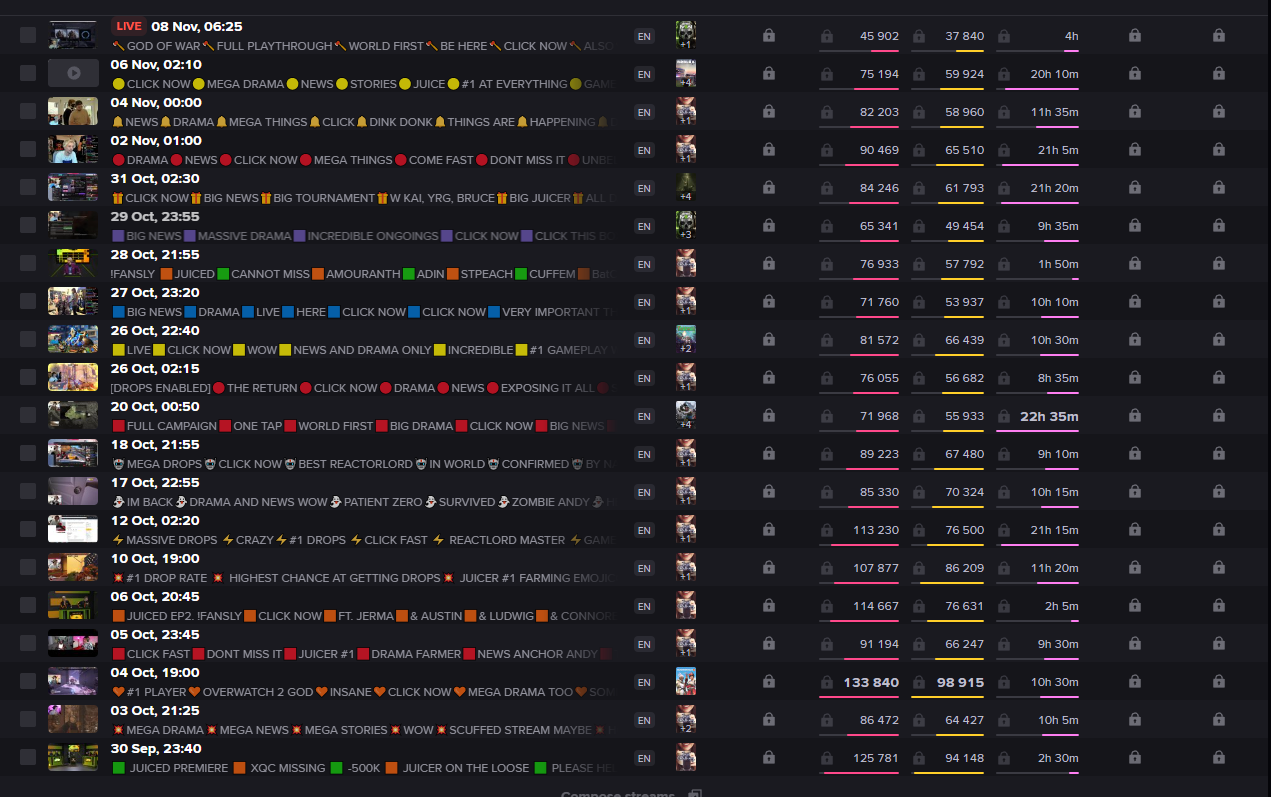Screen dimensions: 1271x797
Task: Click the title starting with '[DROPS ENABLED] THE RETURN'
Action: click(364, 388)
